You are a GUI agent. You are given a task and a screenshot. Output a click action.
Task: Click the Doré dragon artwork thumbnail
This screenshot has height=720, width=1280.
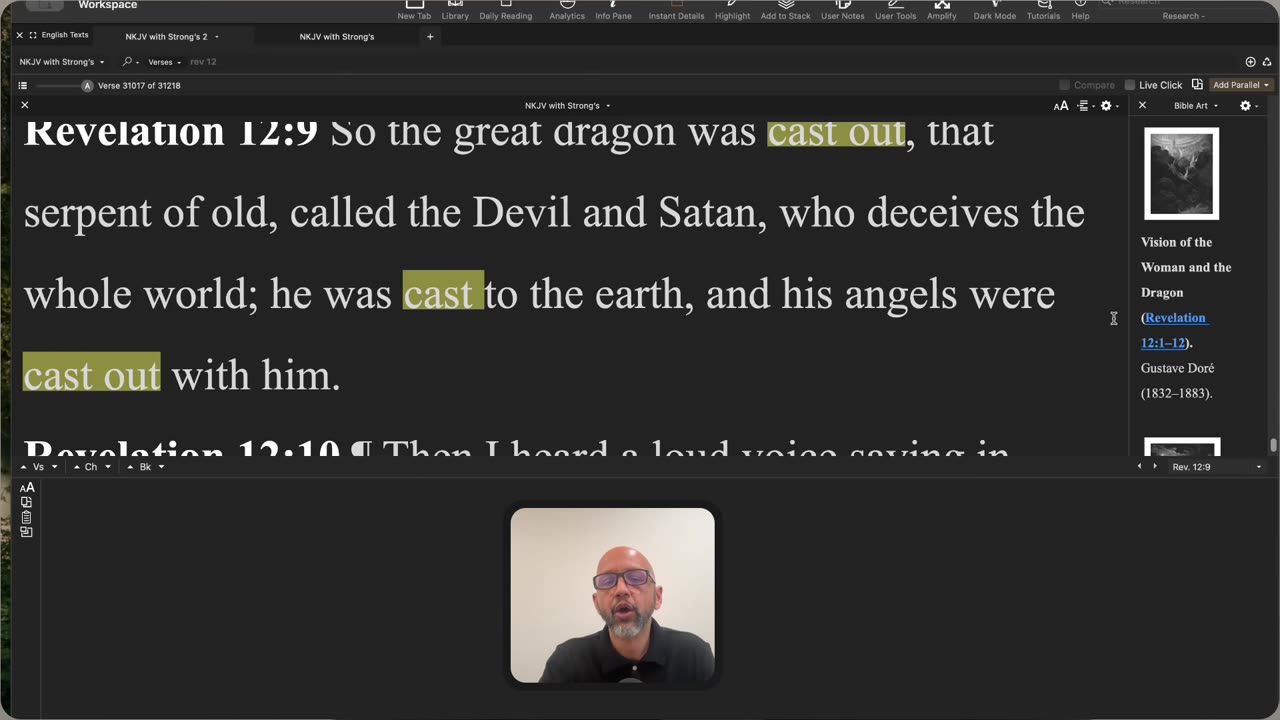click(1181, 174)
